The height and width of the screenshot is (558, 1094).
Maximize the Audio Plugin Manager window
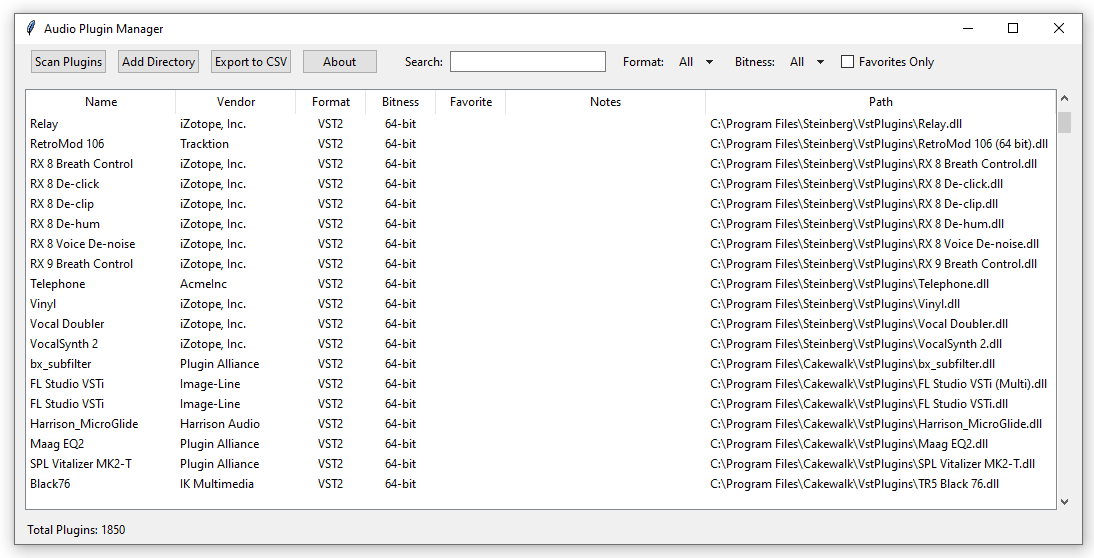pos(1013,29)
